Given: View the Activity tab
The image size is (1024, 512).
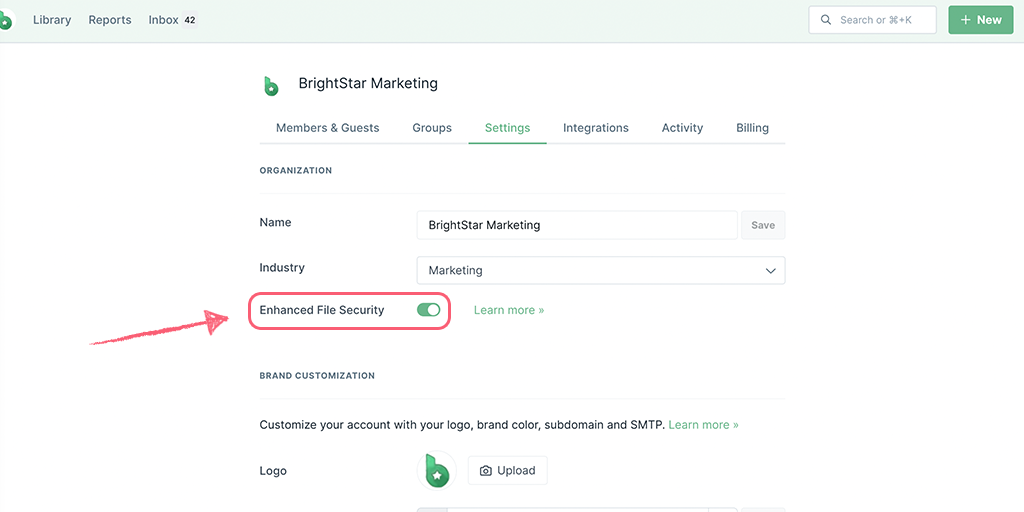Looking at the screenshot, I should (682, 128).
